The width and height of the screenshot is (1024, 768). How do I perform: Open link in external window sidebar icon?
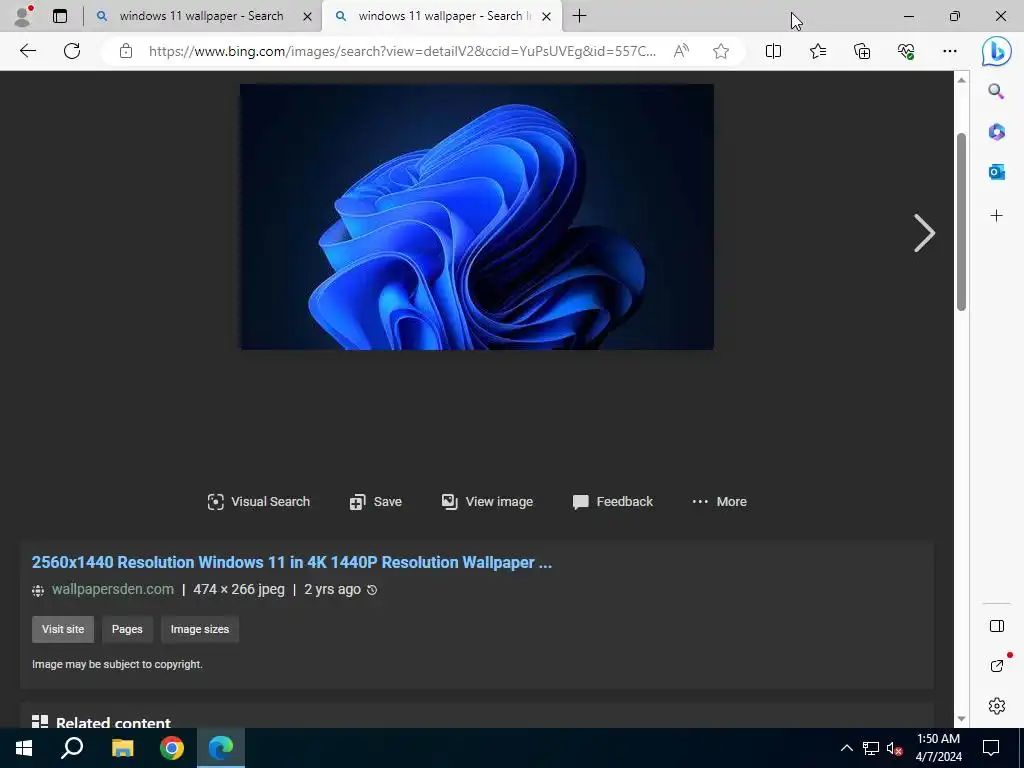coord(997,666)
